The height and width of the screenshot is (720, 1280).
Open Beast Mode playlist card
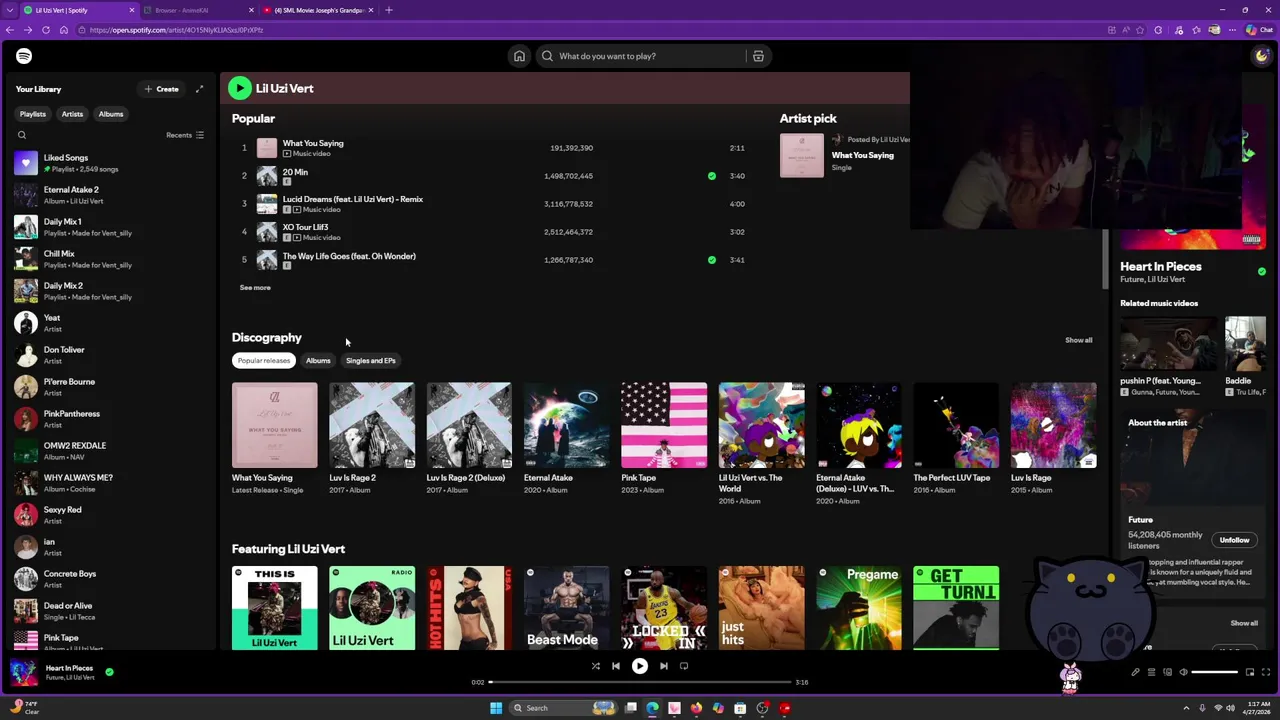pyautogui.click(x=566, y=608)
